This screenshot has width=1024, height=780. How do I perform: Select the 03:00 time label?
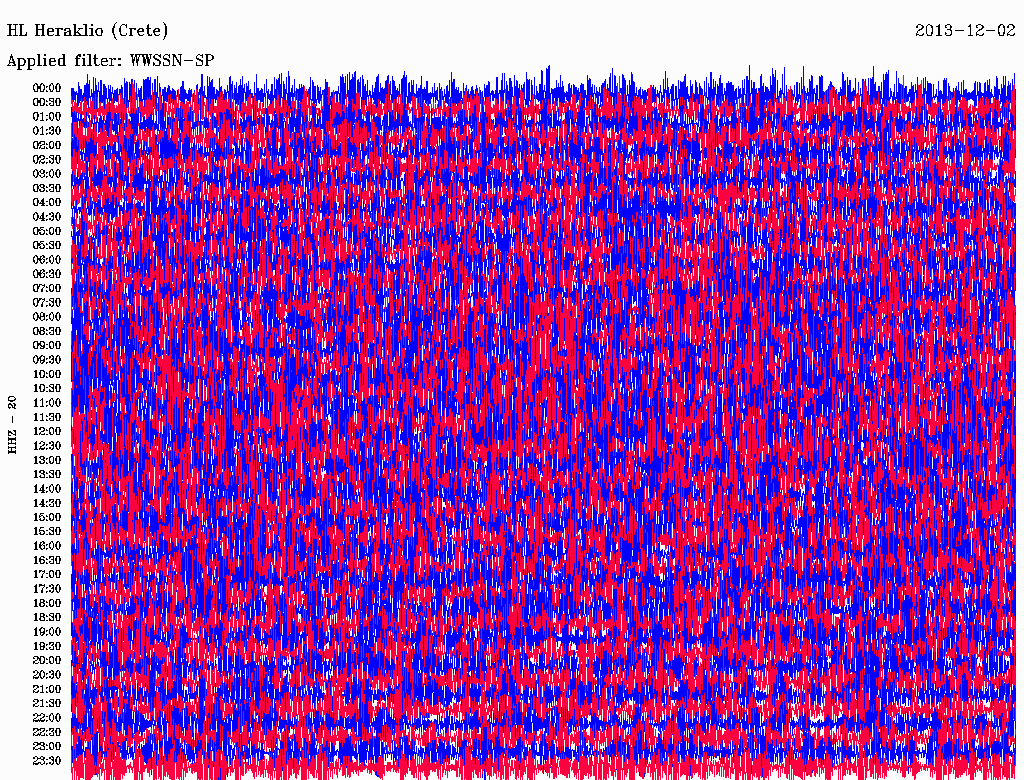tap(47, 174)
